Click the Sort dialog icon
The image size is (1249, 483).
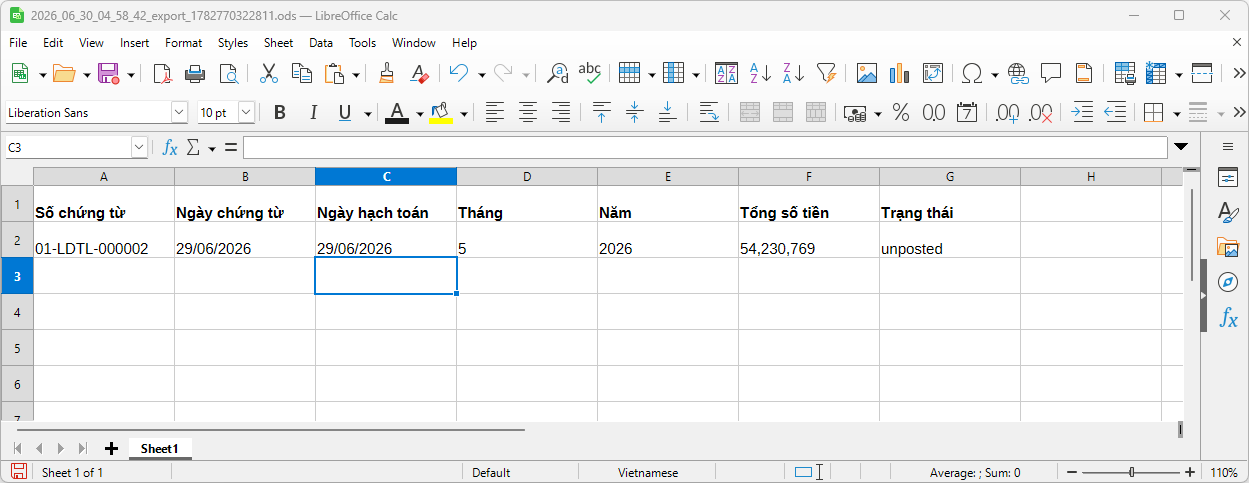[x=727, y=73]
